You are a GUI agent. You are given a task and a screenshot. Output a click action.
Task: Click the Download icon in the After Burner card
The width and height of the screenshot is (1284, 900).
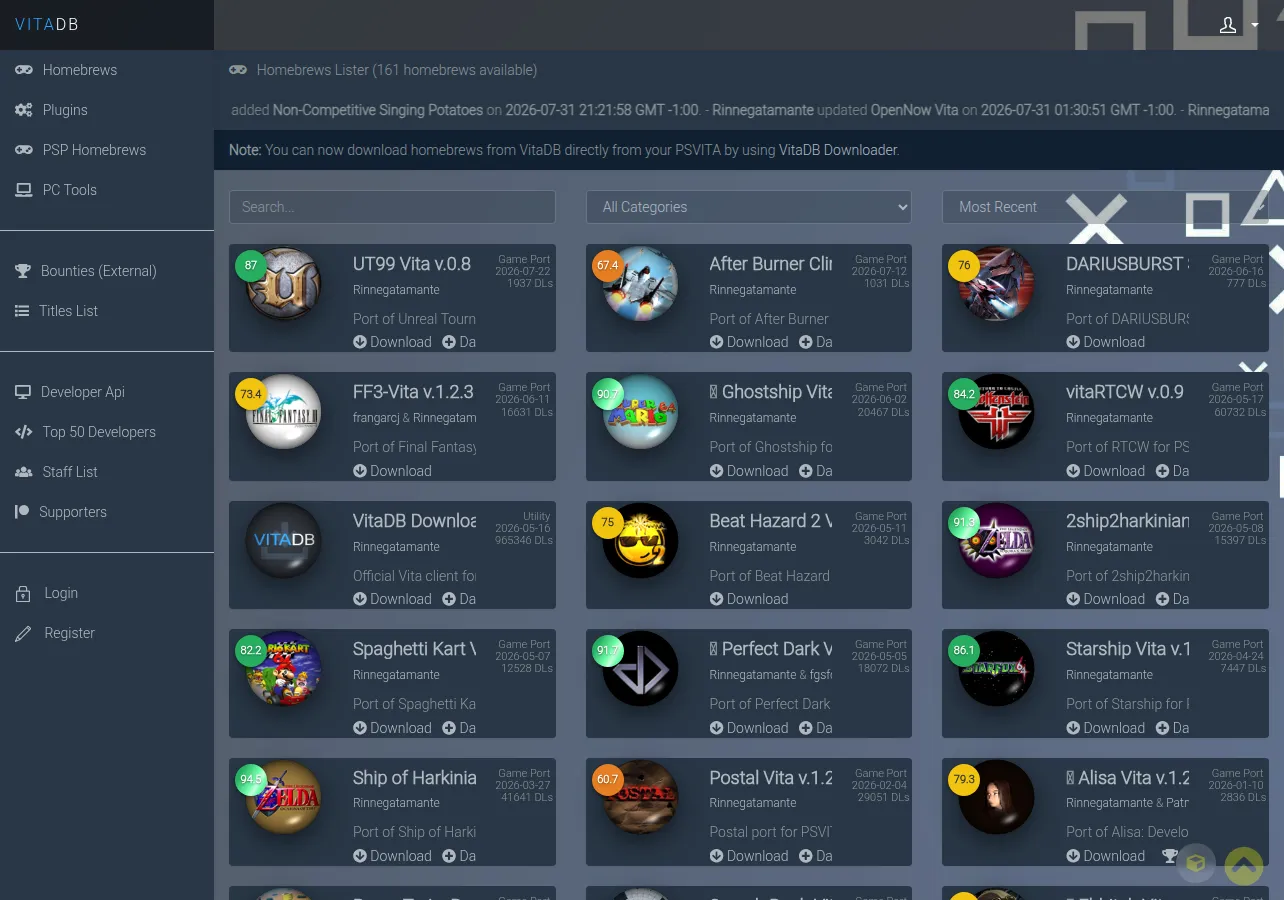click(x=717, y=342)
